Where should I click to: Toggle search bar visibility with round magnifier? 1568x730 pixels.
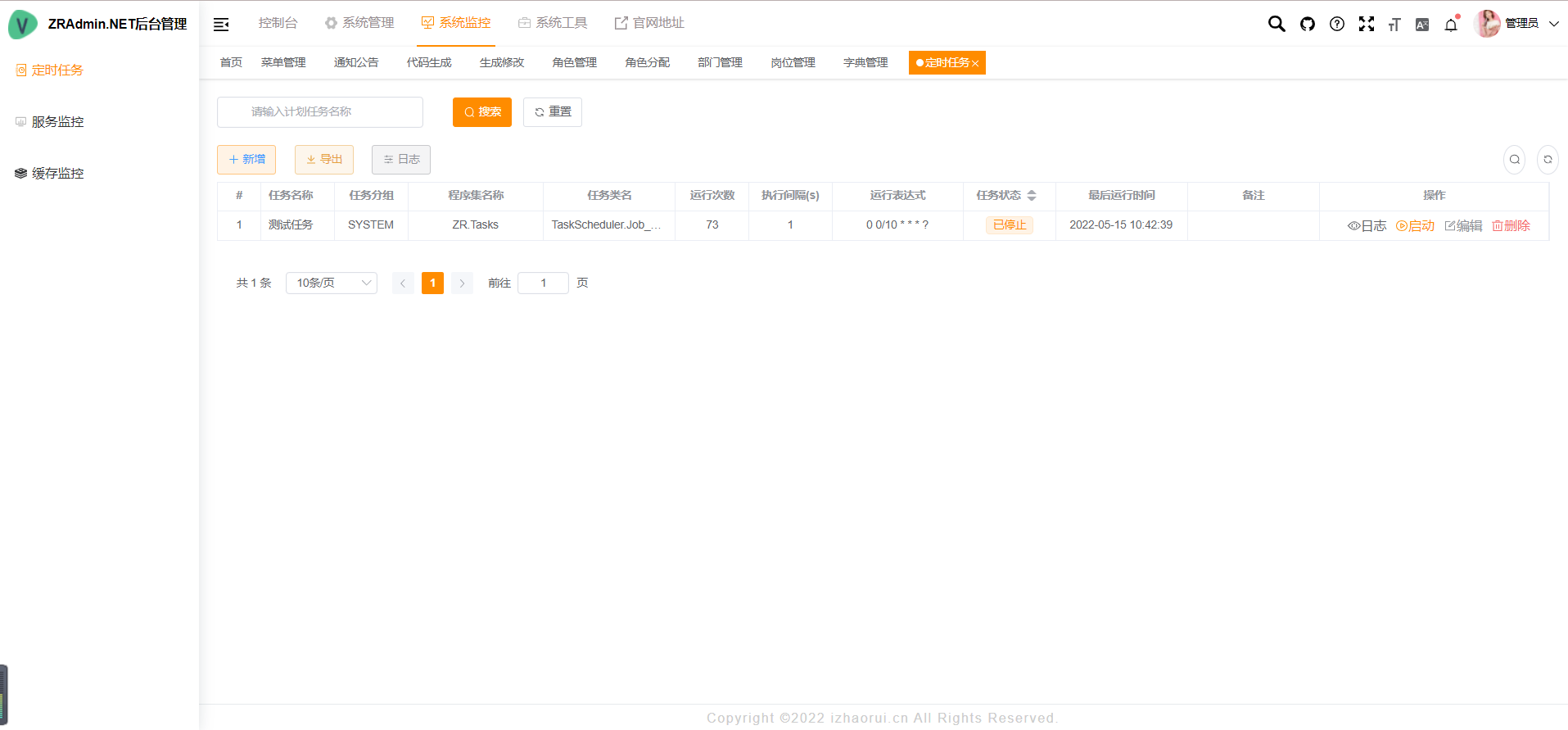coord(1514,160)
